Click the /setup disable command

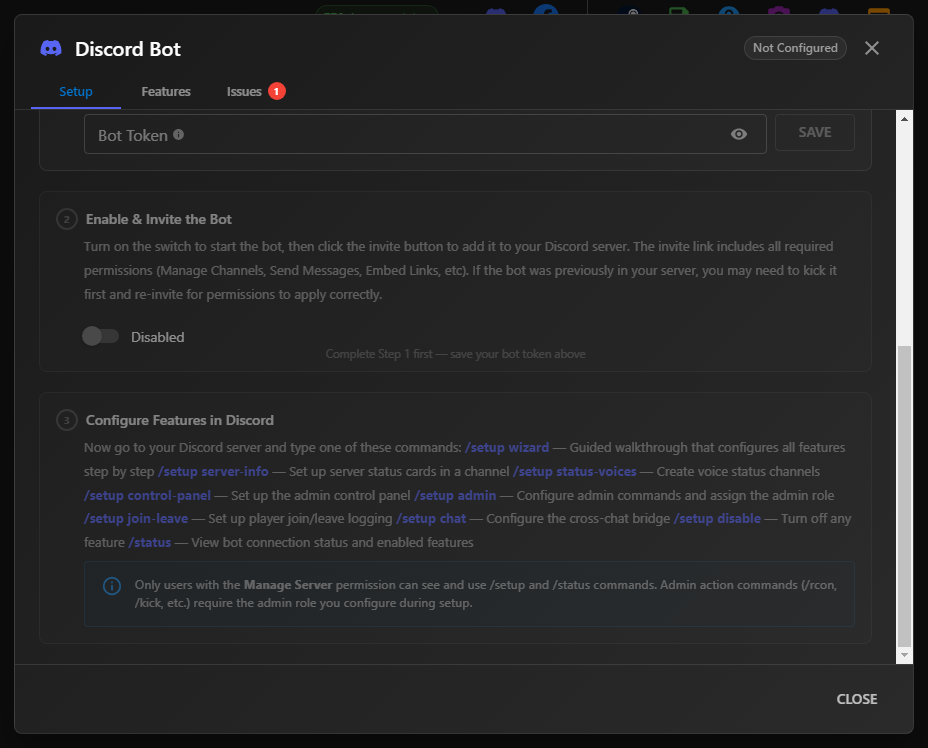pos(717,518)
